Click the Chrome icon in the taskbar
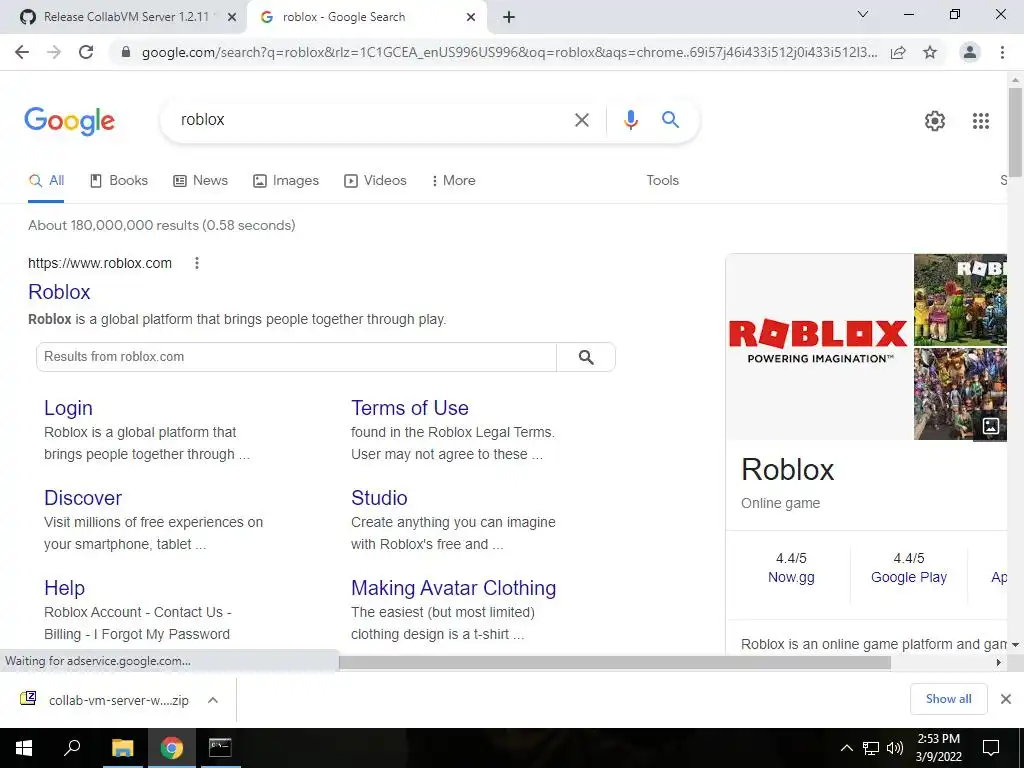This screenshot has width=1024, height=768. click(x=171, y=748)
